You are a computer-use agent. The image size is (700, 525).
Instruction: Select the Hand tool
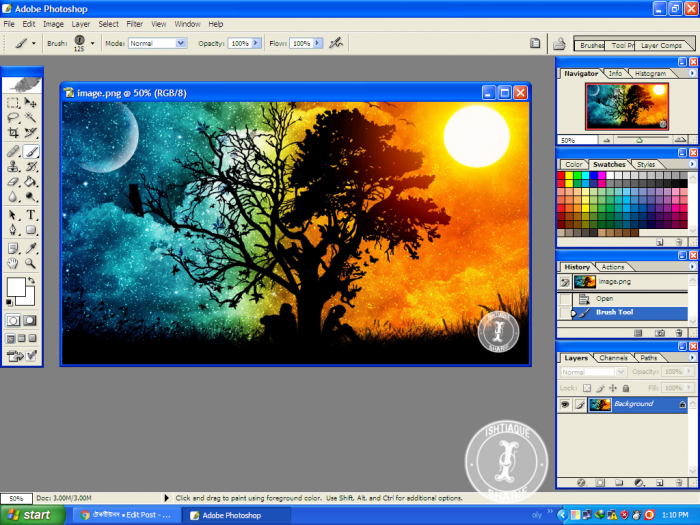click(13, 263)
